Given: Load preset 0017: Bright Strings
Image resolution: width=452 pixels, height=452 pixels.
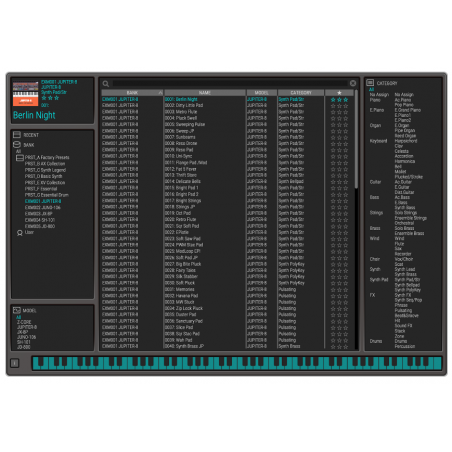Looking at the screenshot, I should click(x=183, y=201).
